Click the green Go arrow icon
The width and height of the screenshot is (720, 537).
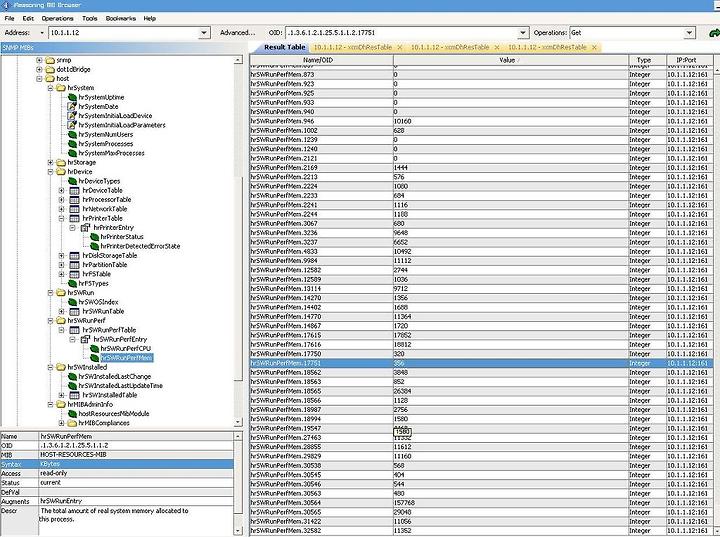714,33
